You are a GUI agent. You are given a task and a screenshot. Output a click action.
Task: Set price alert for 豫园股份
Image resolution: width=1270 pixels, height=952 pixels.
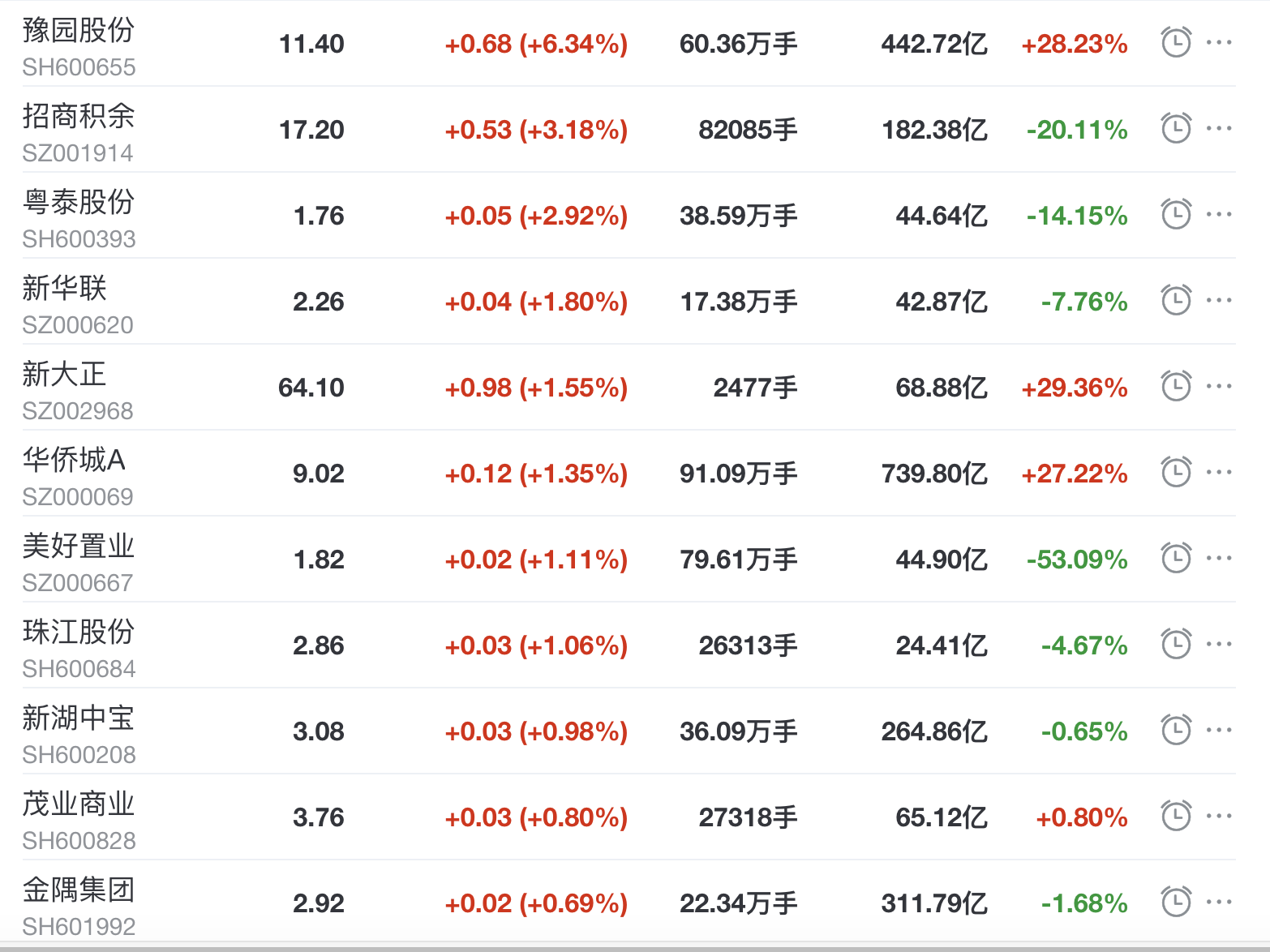coord(1176,42)
